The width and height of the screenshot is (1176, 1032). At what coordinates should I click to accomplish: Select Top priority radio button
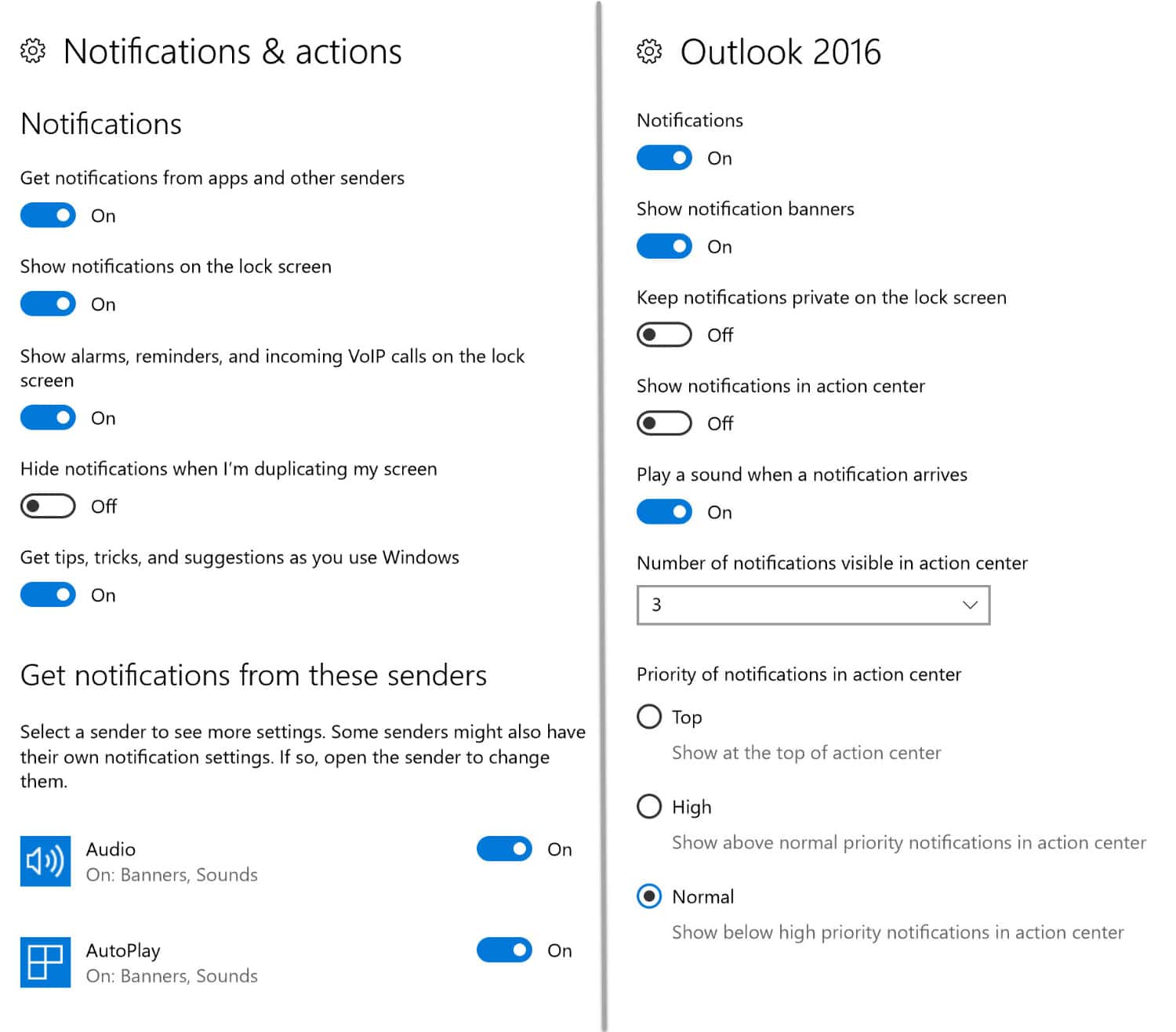click(x=649, y=716)
